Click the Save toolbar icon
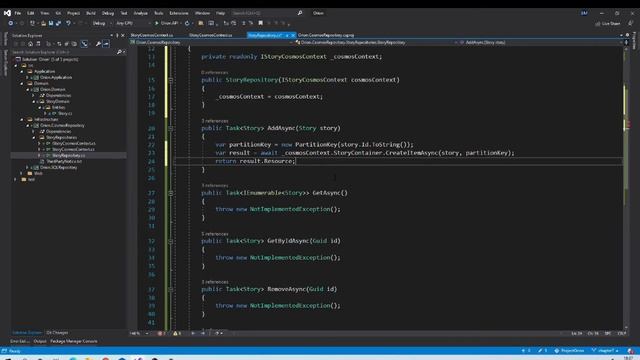 [51, 23]
